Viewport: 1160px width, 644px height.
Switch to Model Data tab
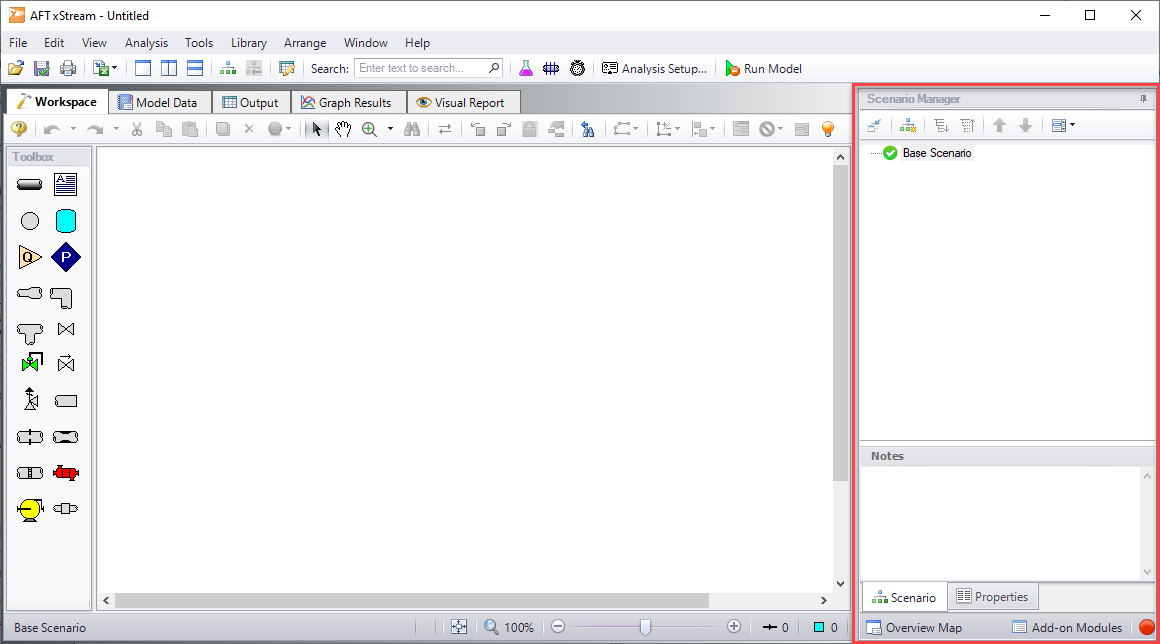pos(158,103)
